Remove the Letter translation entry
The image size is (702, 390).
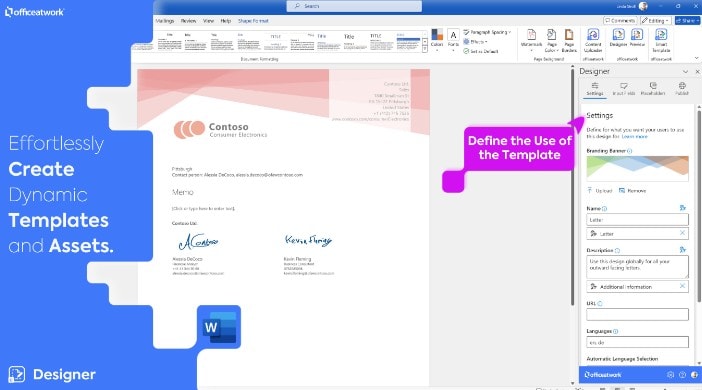(682, 233)
